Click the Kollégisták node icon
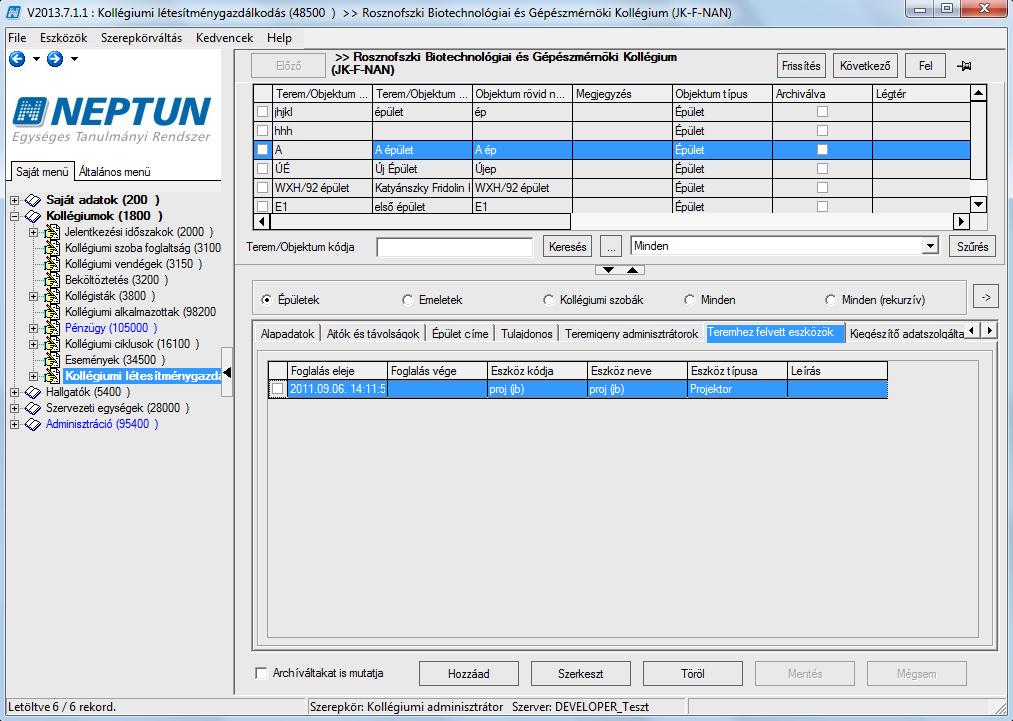 [x=52, y=296]
